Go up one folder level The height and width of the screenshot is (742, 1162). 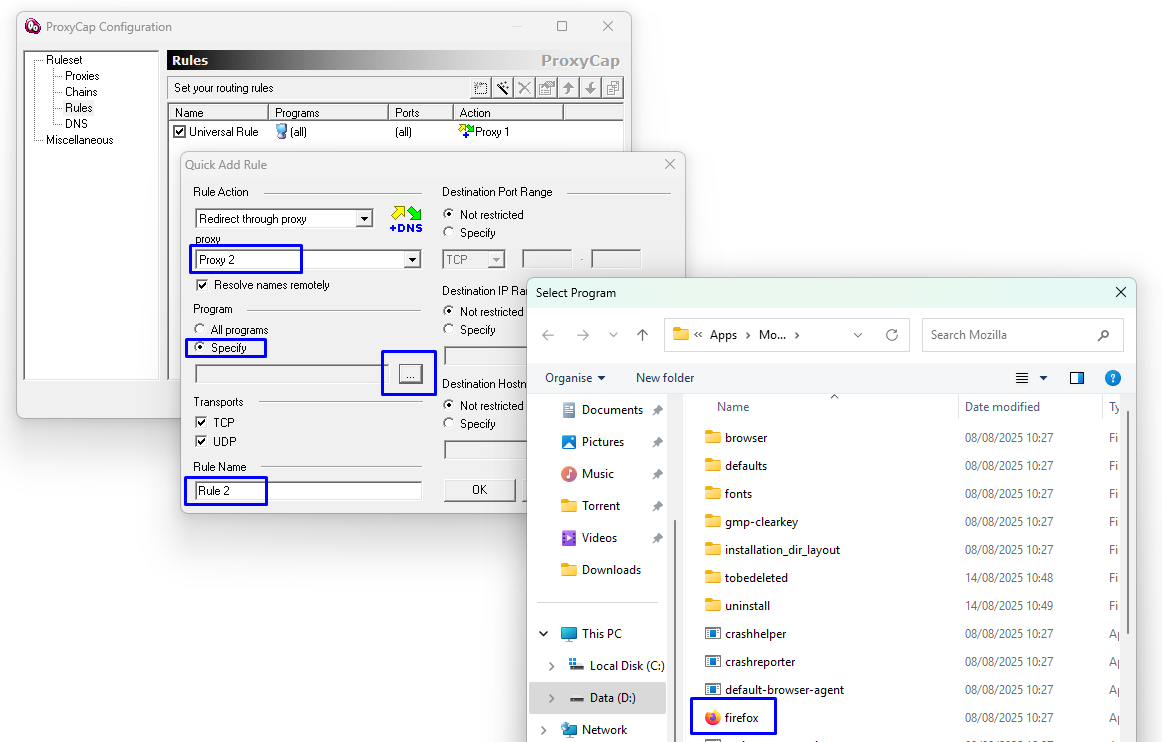pyautogui.click(x=643, y=335)
